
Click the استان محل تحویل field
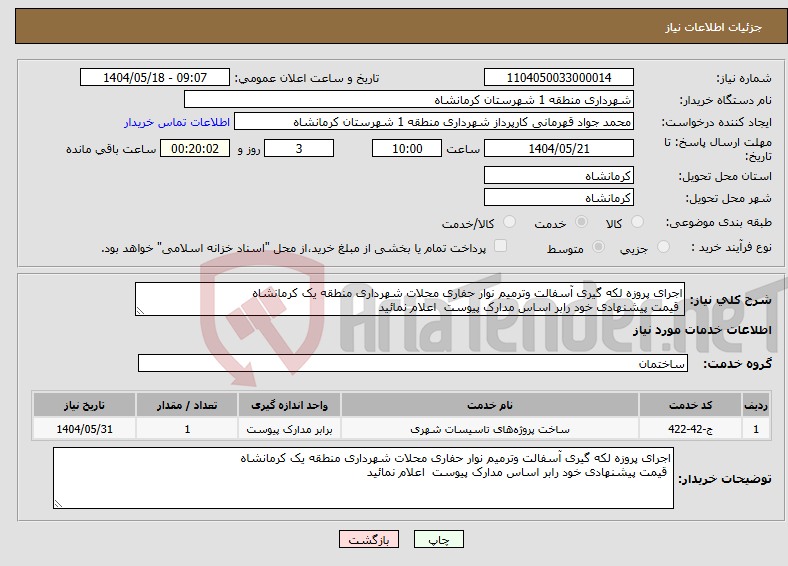pyautogui.click(x=558, y=175)
